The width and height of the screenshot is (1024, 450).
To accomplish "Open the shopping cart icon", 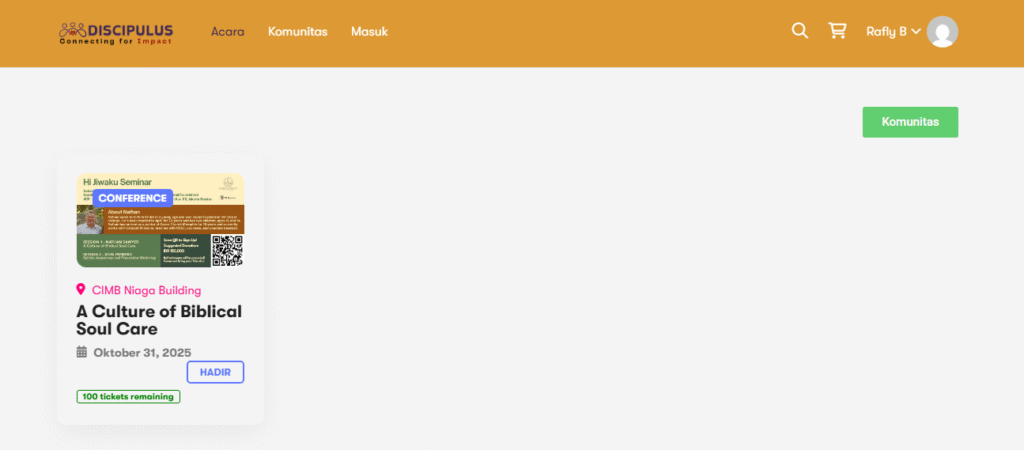I will click(x=837, y=31).
